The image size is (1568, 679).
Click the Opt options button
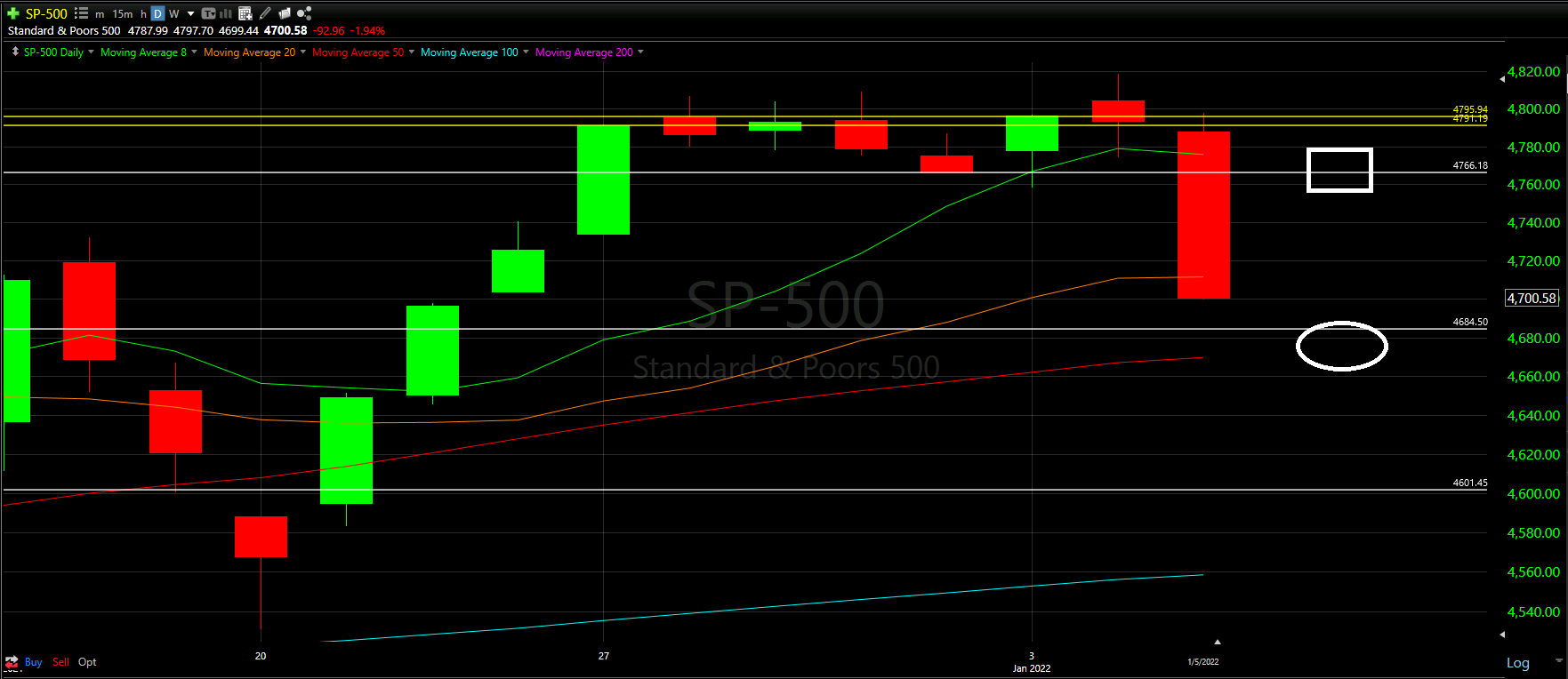click(87, 662)
